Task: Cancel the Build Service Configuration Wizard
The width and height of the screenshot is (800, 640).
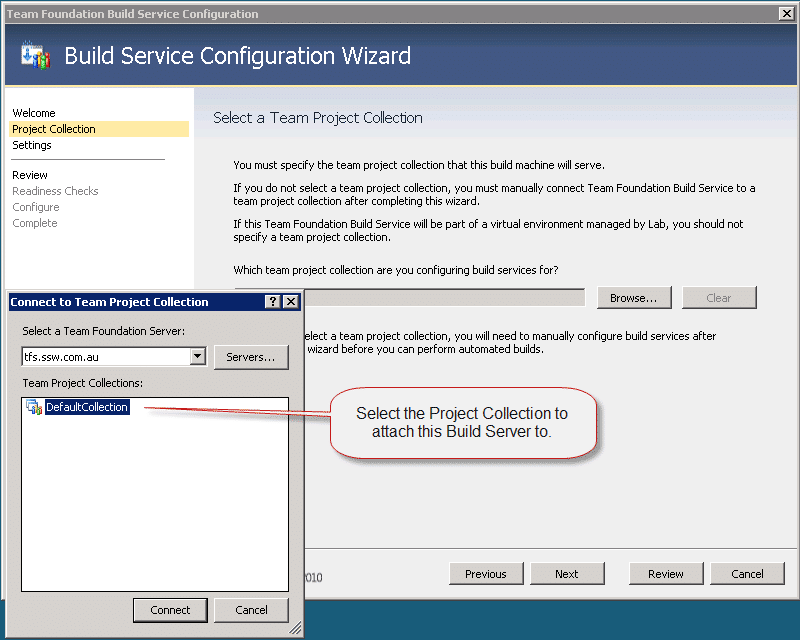Action: click(747, 574)
